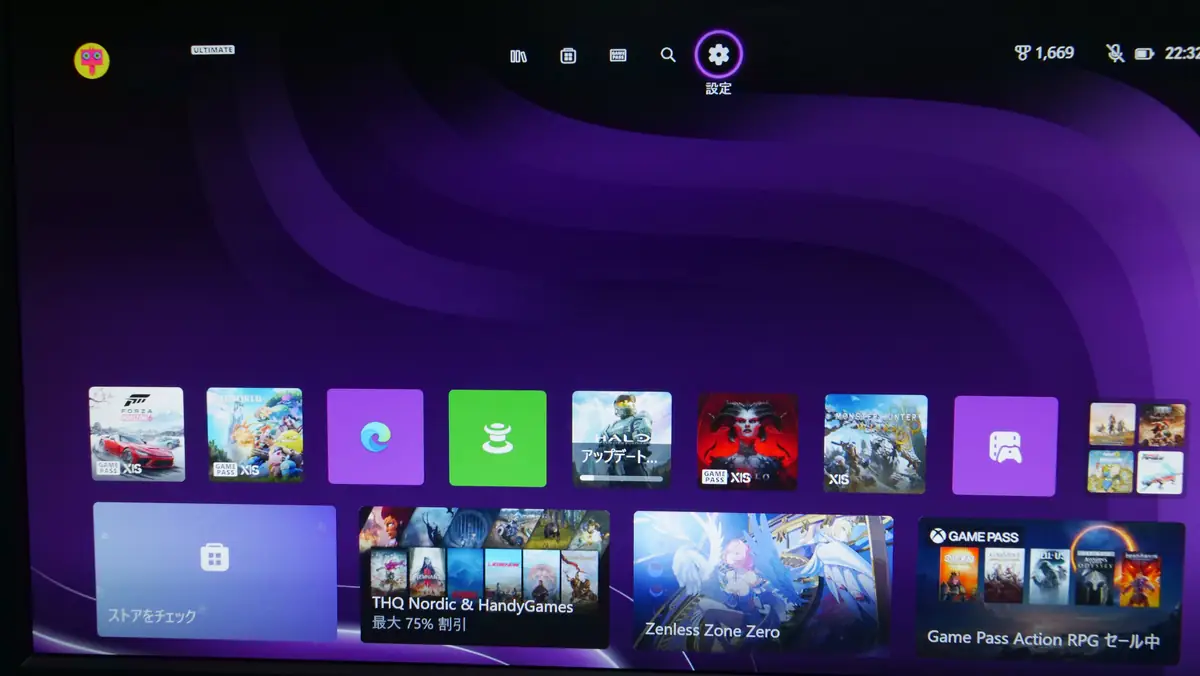The width and height of the screenshot is (1200, 676).
Task: Open the Zenless Zone Zero promo card
Action: (763, 583)
